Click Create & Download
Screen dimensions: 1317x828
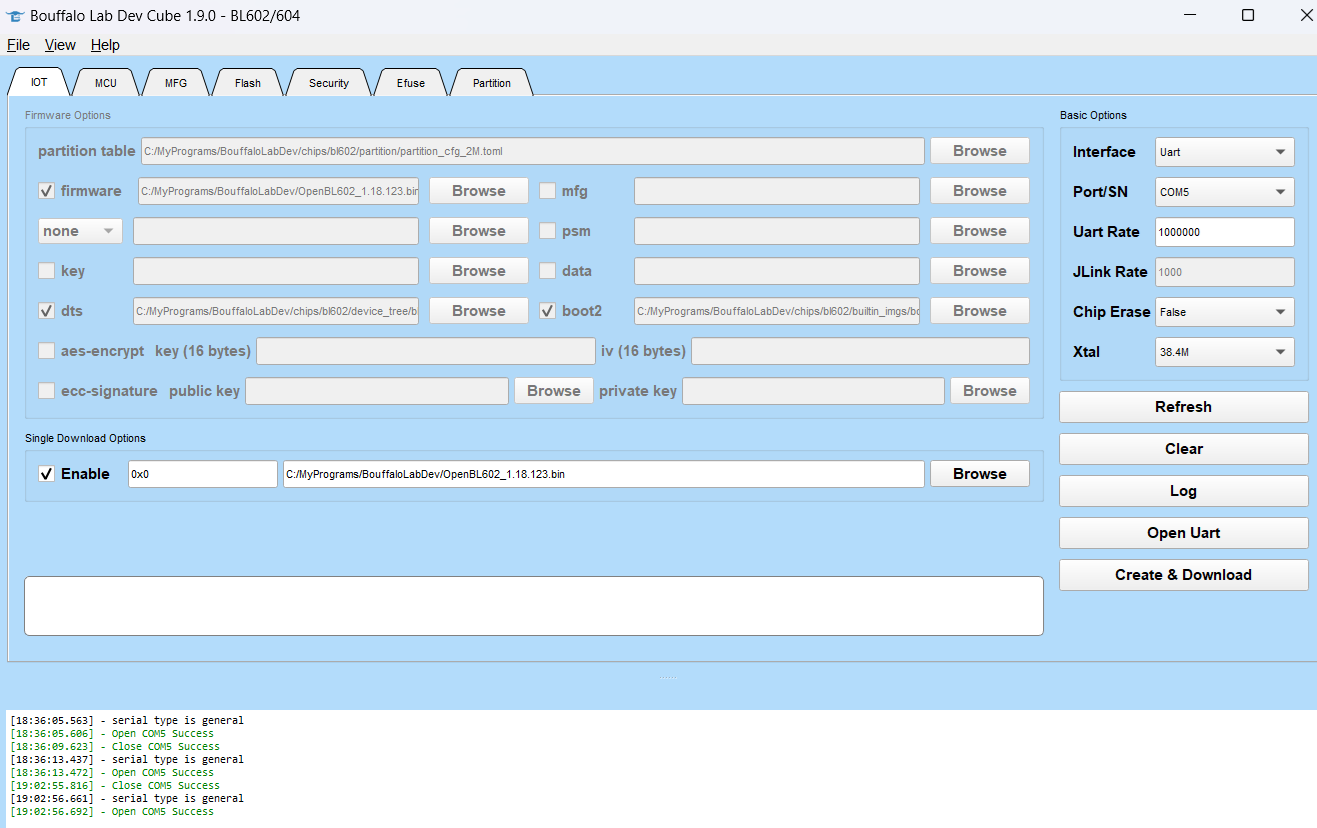1184,575
